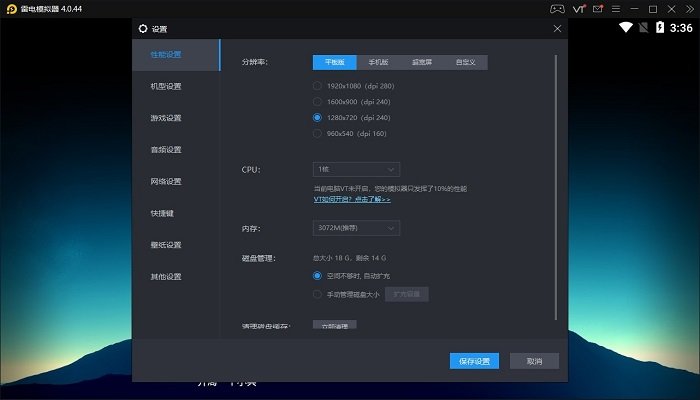Screen dimensions: 700x400
Task: Open the 内存 memory size dropdown
Action: [356, 228]
